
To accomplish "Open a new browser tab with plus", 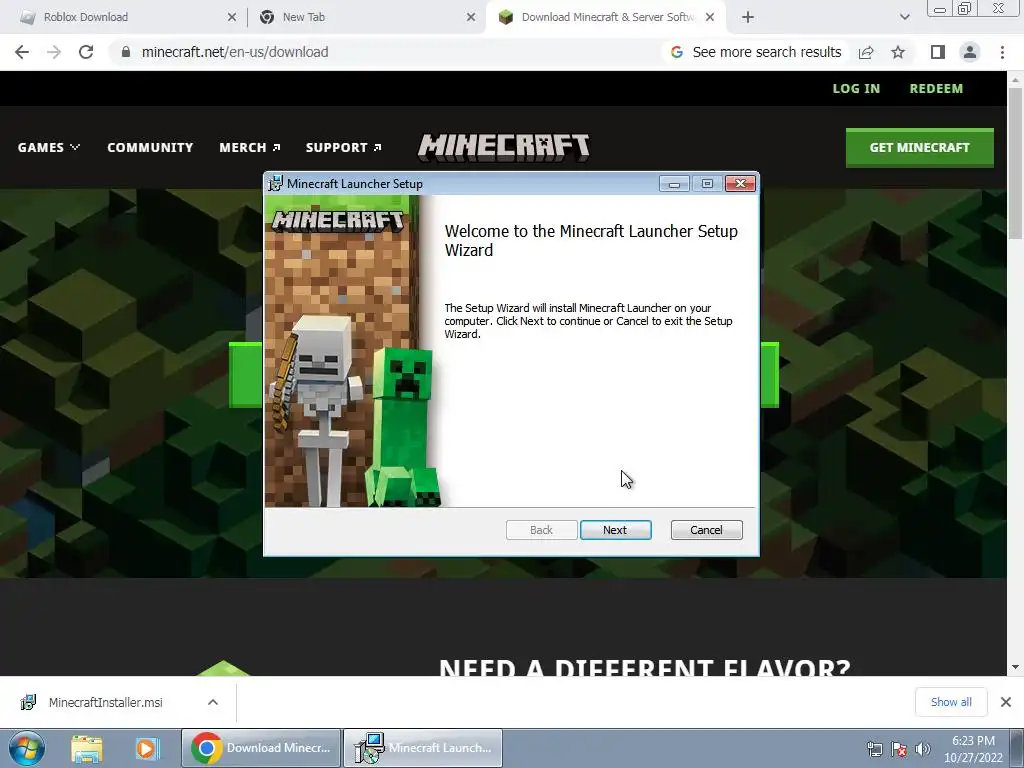I will (748, 17).
